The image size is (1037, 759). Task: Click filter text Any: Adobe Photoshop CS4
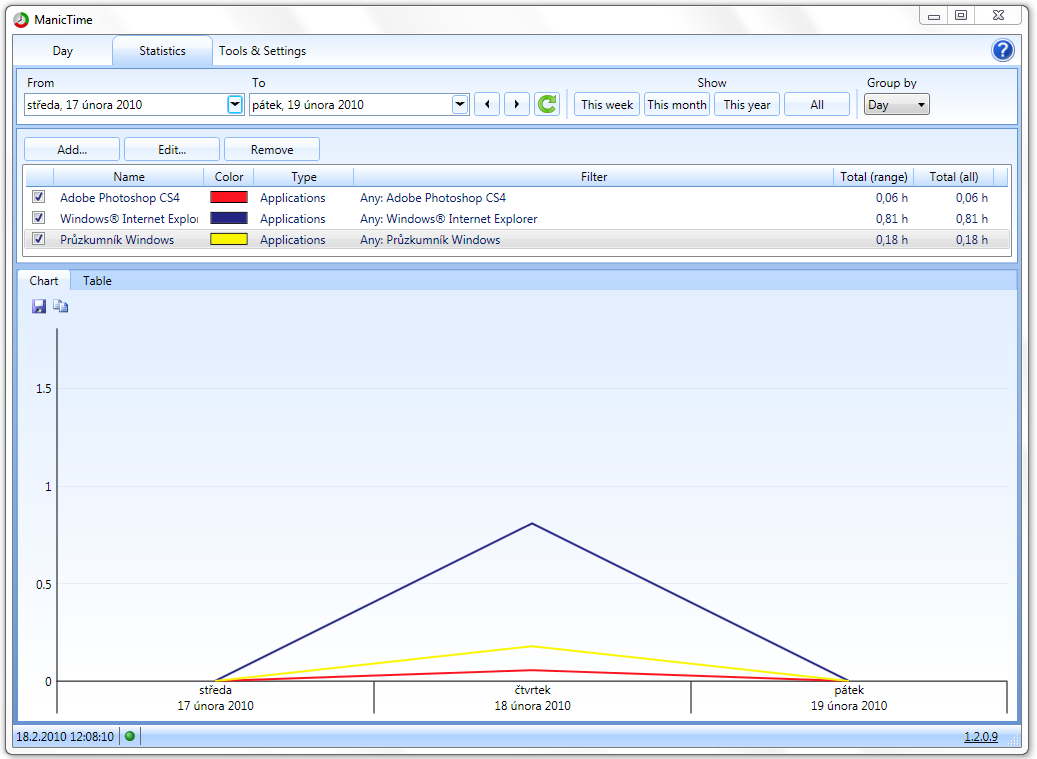click(433, 198)
